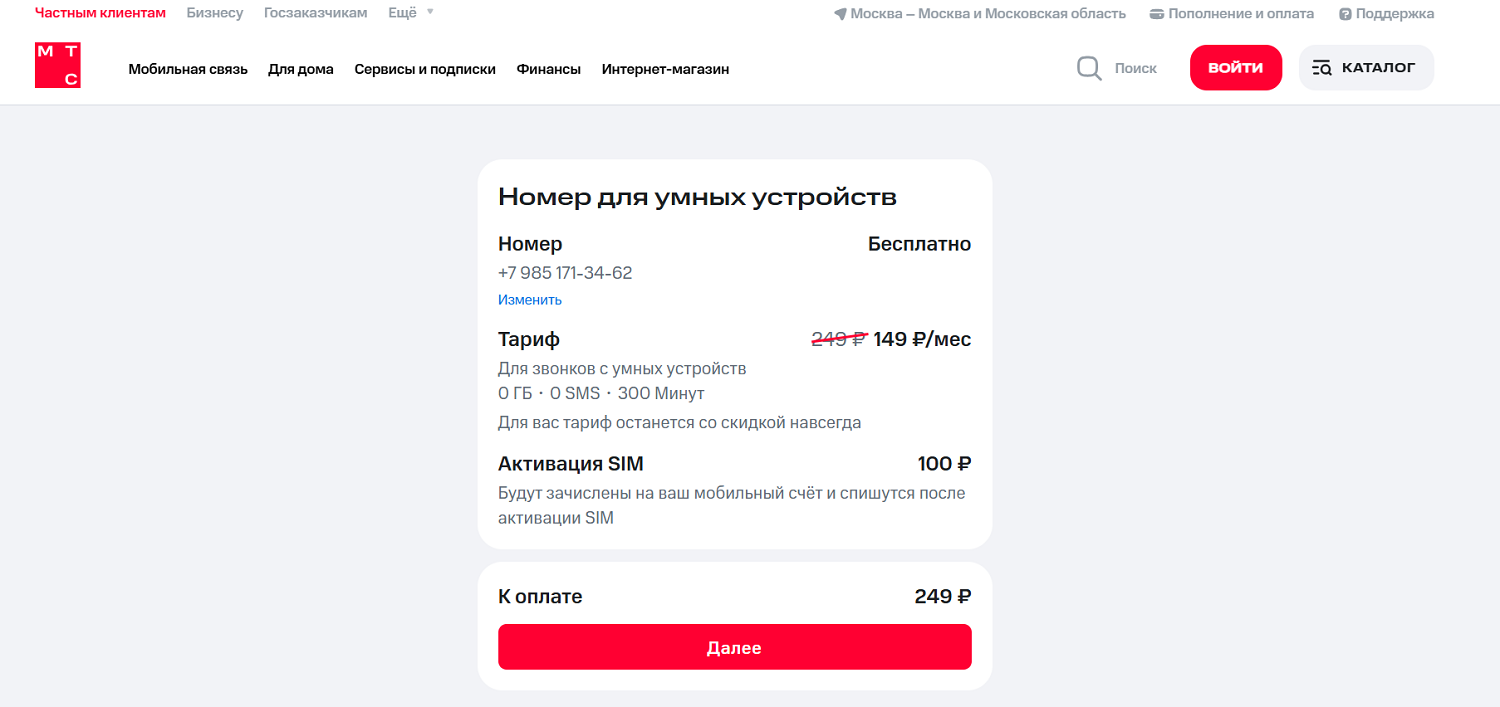Switch to the Бизнесу section
1500x707 pixels.
pyautogui.click(x=215, y=12)
